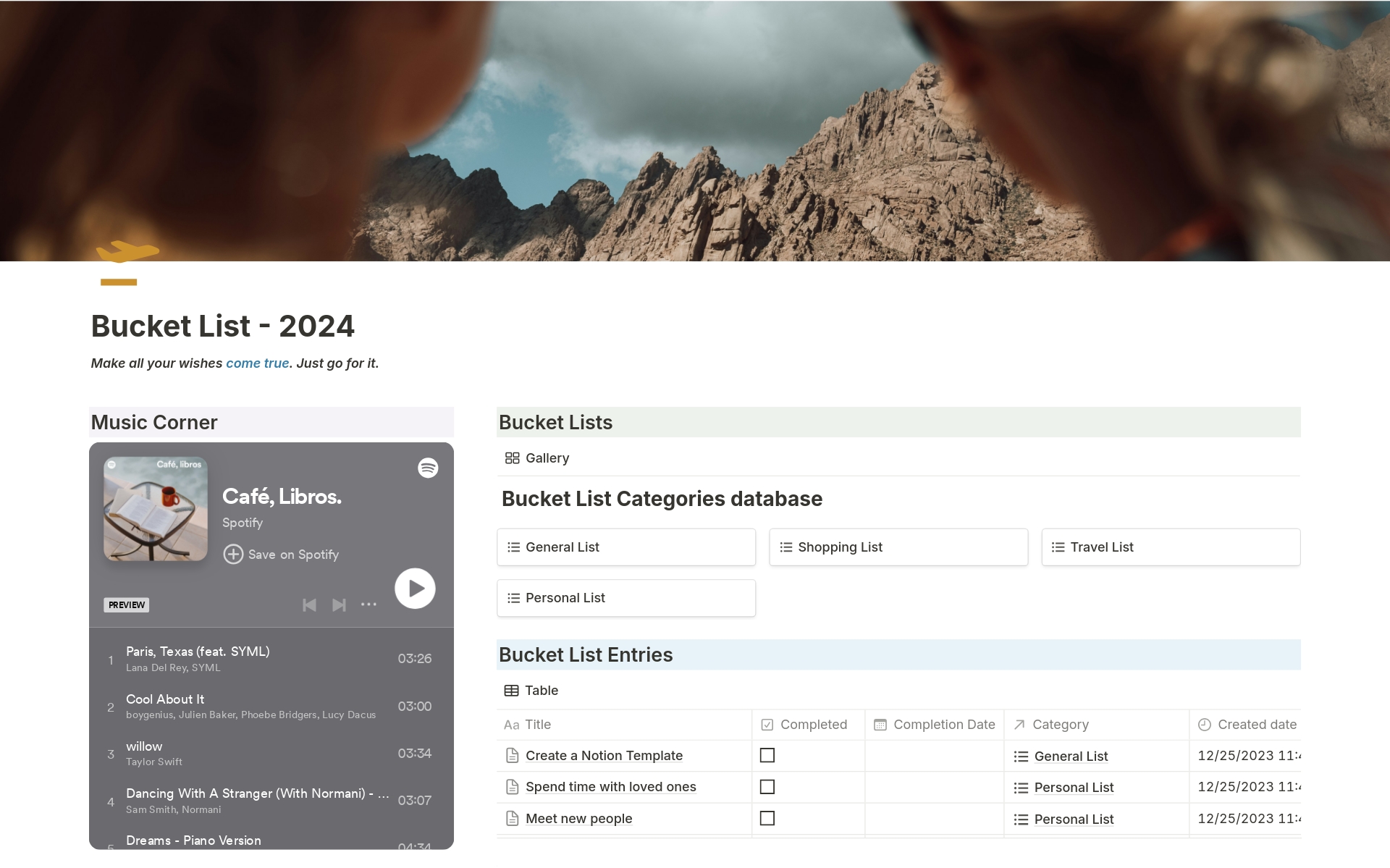Select the Table view tab
1390x868 pixels.
[x=541, y=691]
